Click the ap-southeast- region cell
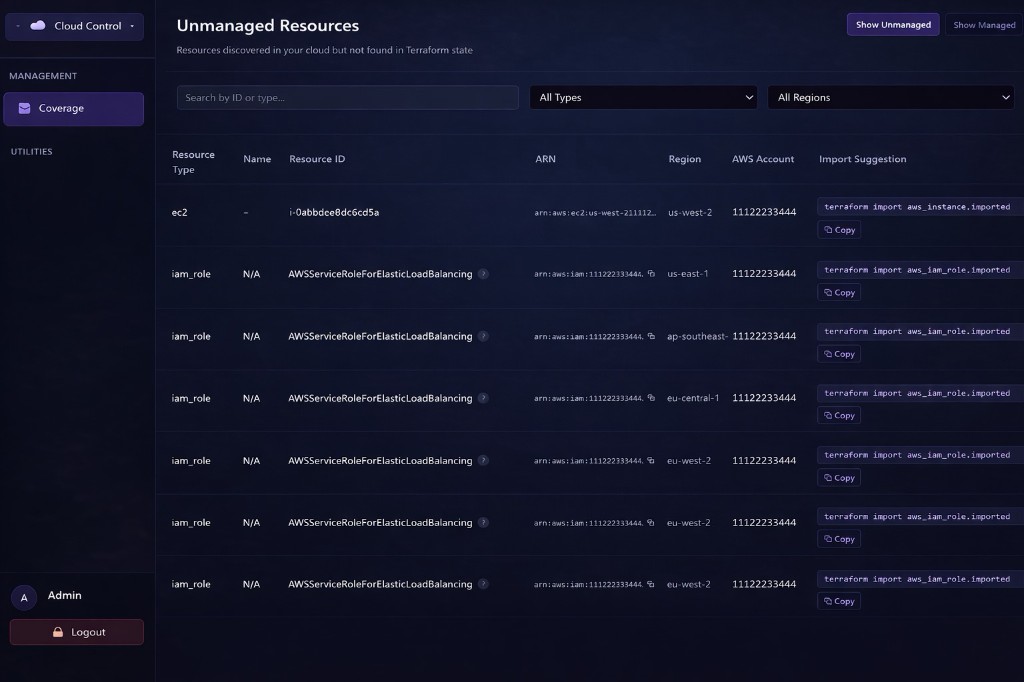The height and width of the screenshot is (682, 1024). pos(697,336)
